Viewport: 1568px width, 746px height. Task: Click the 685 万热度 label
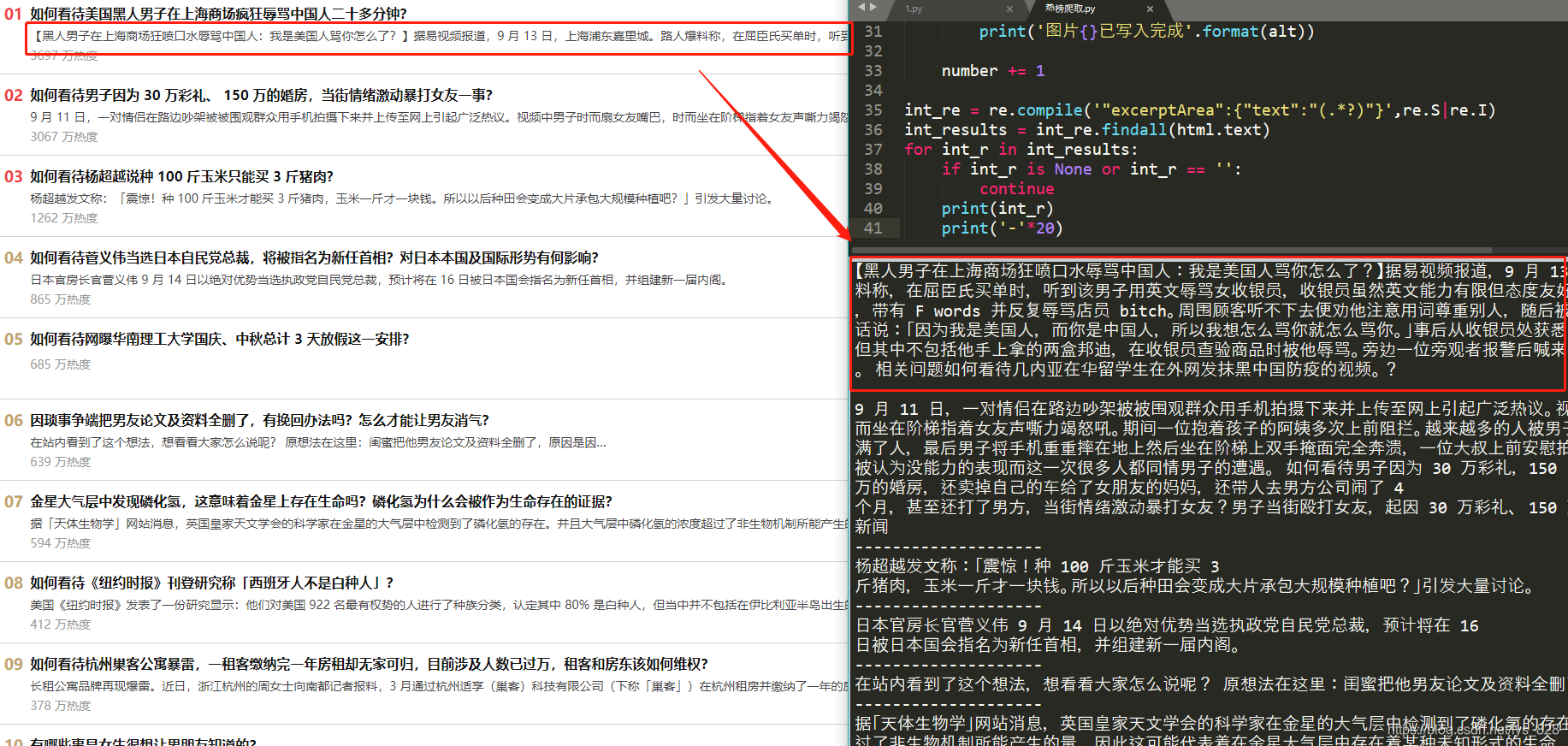60,364
